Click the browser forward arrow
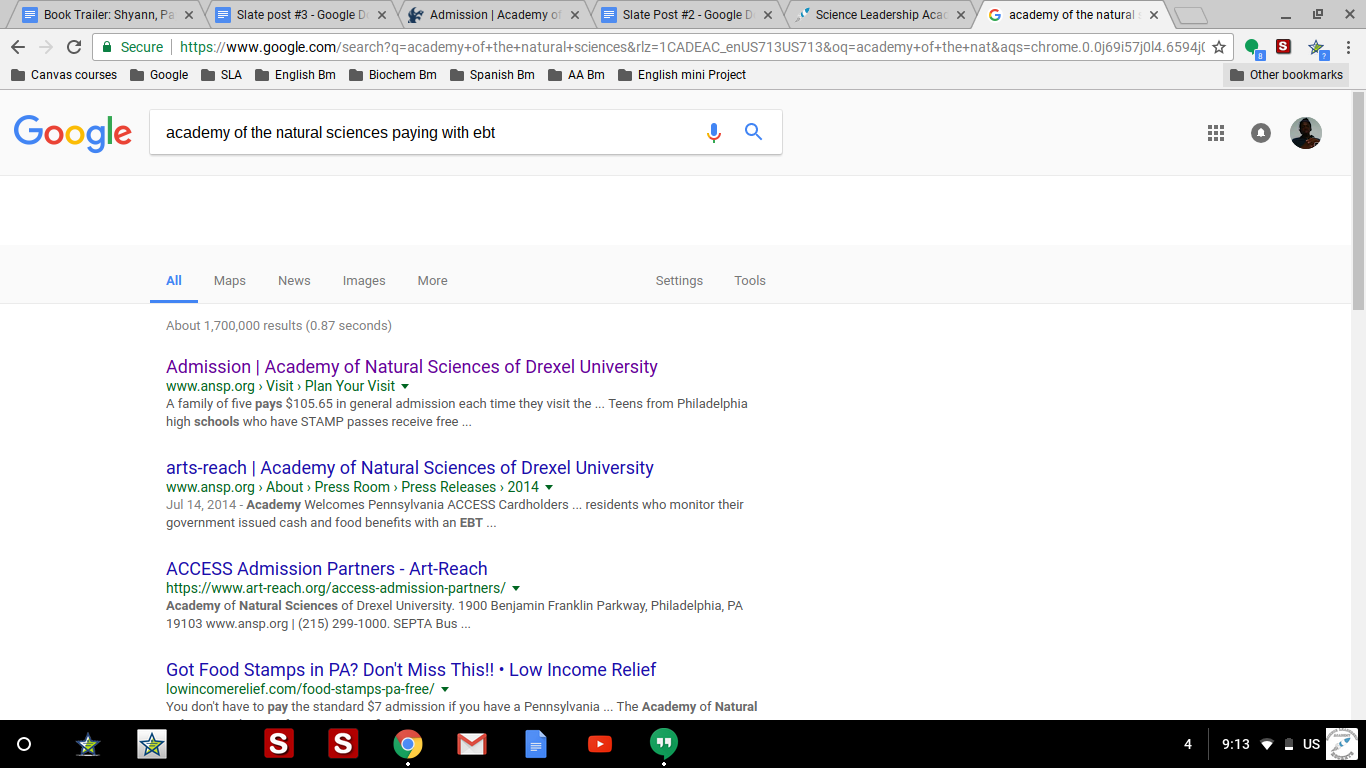This screenshot has height=768, width=1366. (x=46, y=47)
